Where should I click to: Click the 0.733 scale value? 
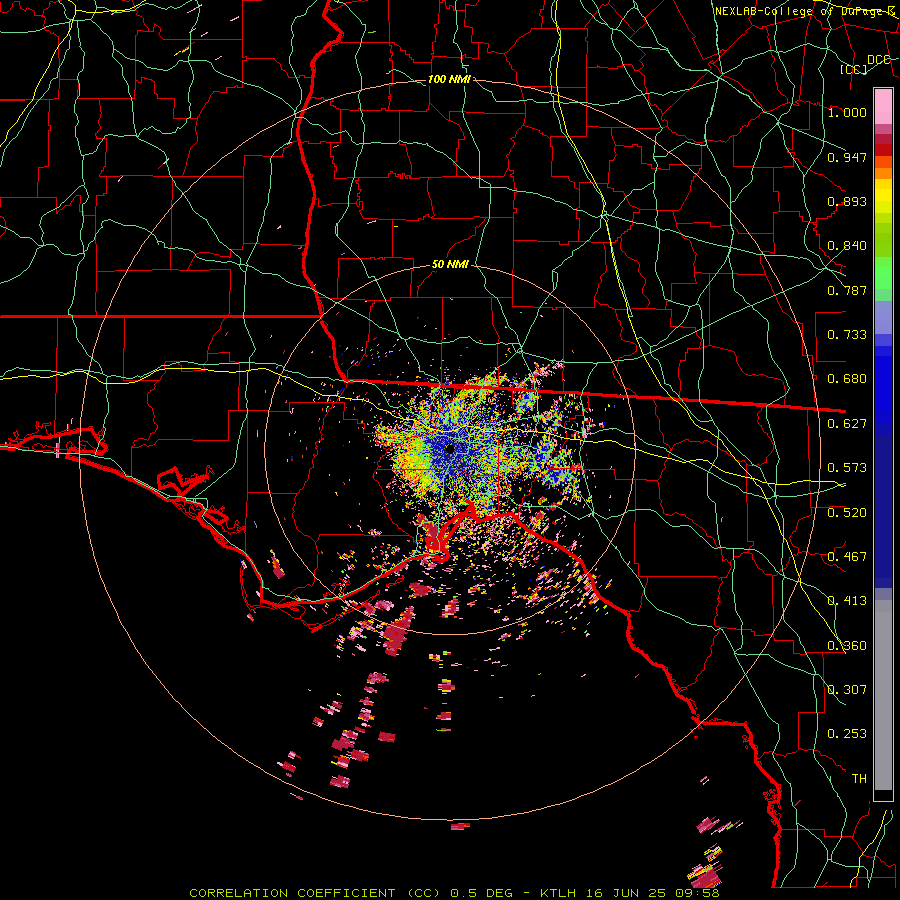click(847, 335)
